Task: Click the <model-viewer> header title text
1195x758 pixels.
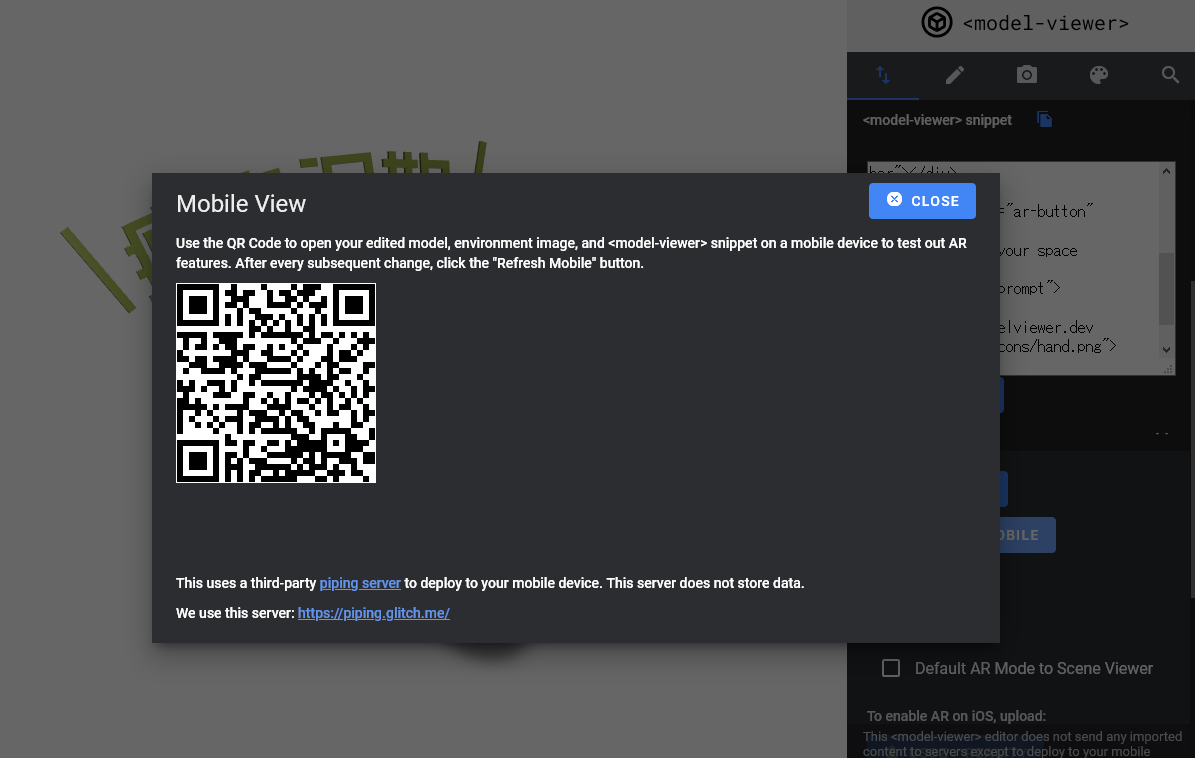Action: (1046, 24)
